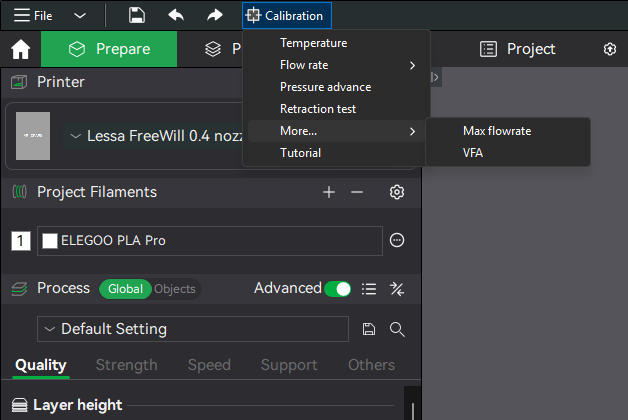Click the undo arrow icon
Image resolution: width=628 pixels, height=420 pixels.
[176, 15]
